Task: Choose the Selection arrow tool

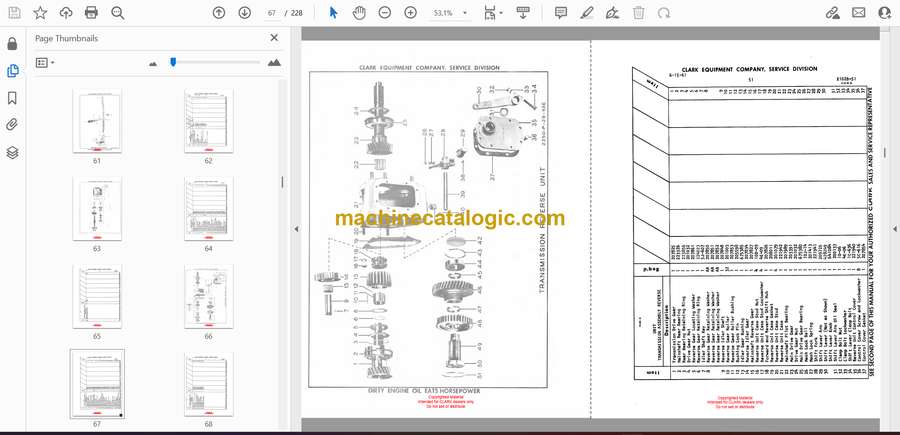Action: click(x=333, y=13)
